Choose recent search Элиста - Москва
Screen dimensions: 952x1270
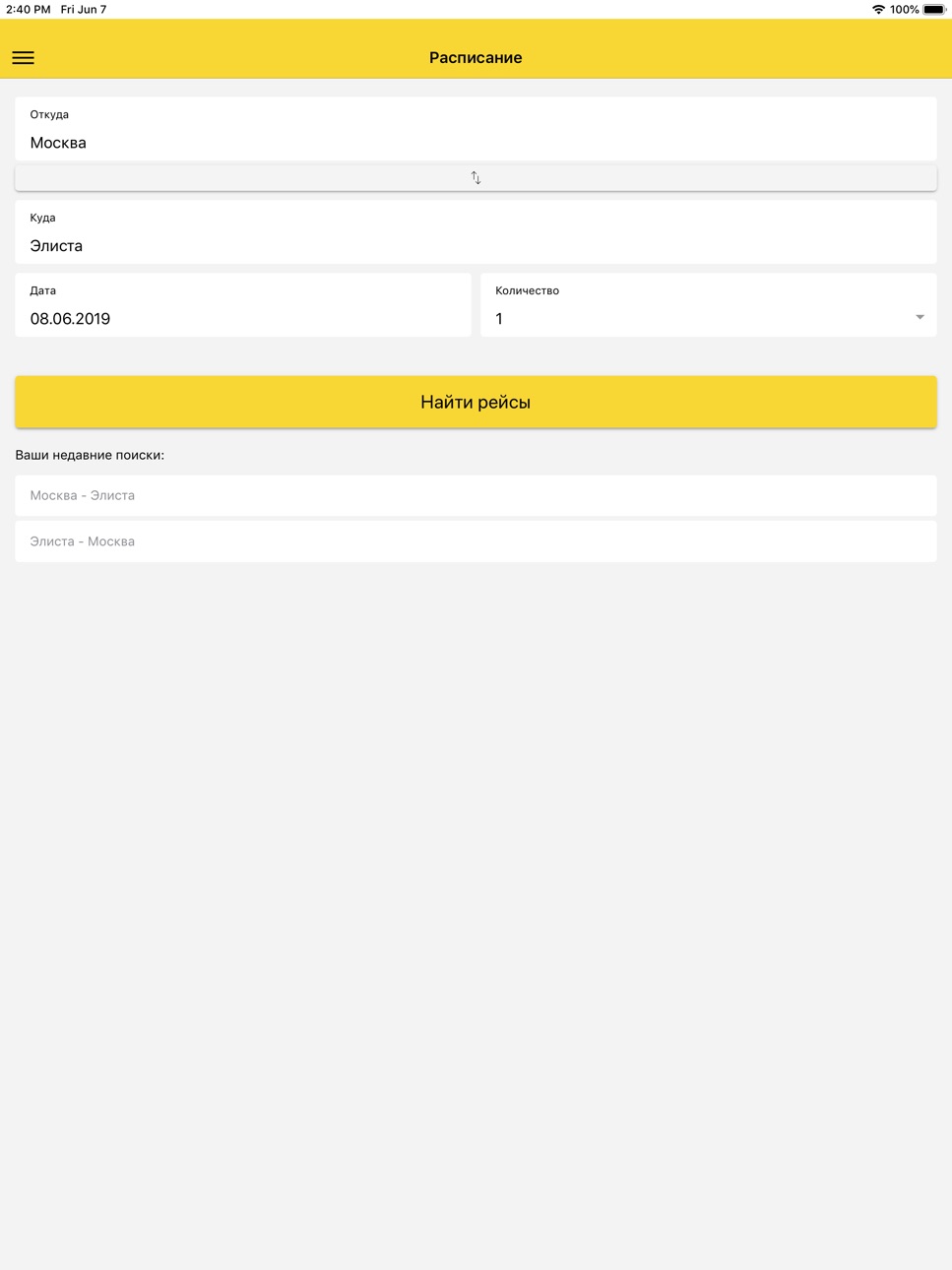click(476, 541)
